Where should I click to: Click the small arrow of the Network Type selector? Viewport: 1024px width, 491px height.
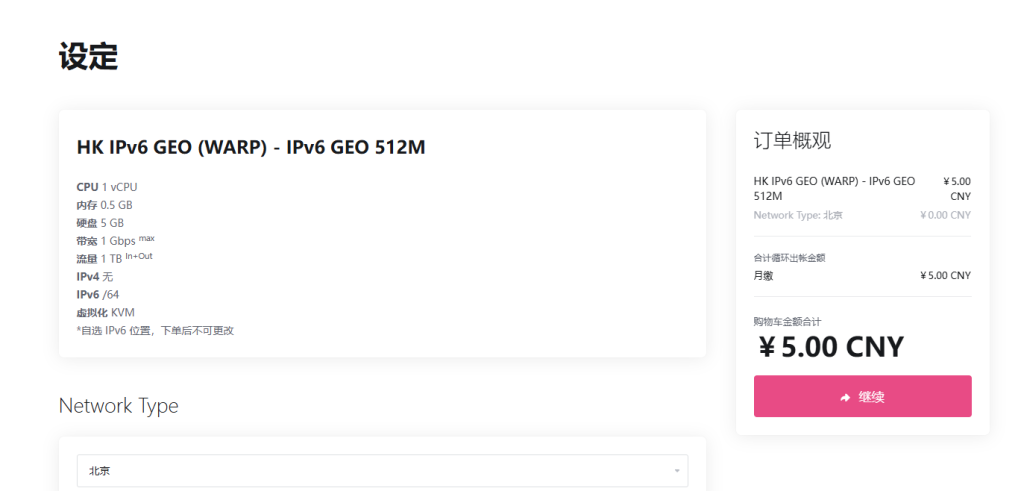click(677, 470)
